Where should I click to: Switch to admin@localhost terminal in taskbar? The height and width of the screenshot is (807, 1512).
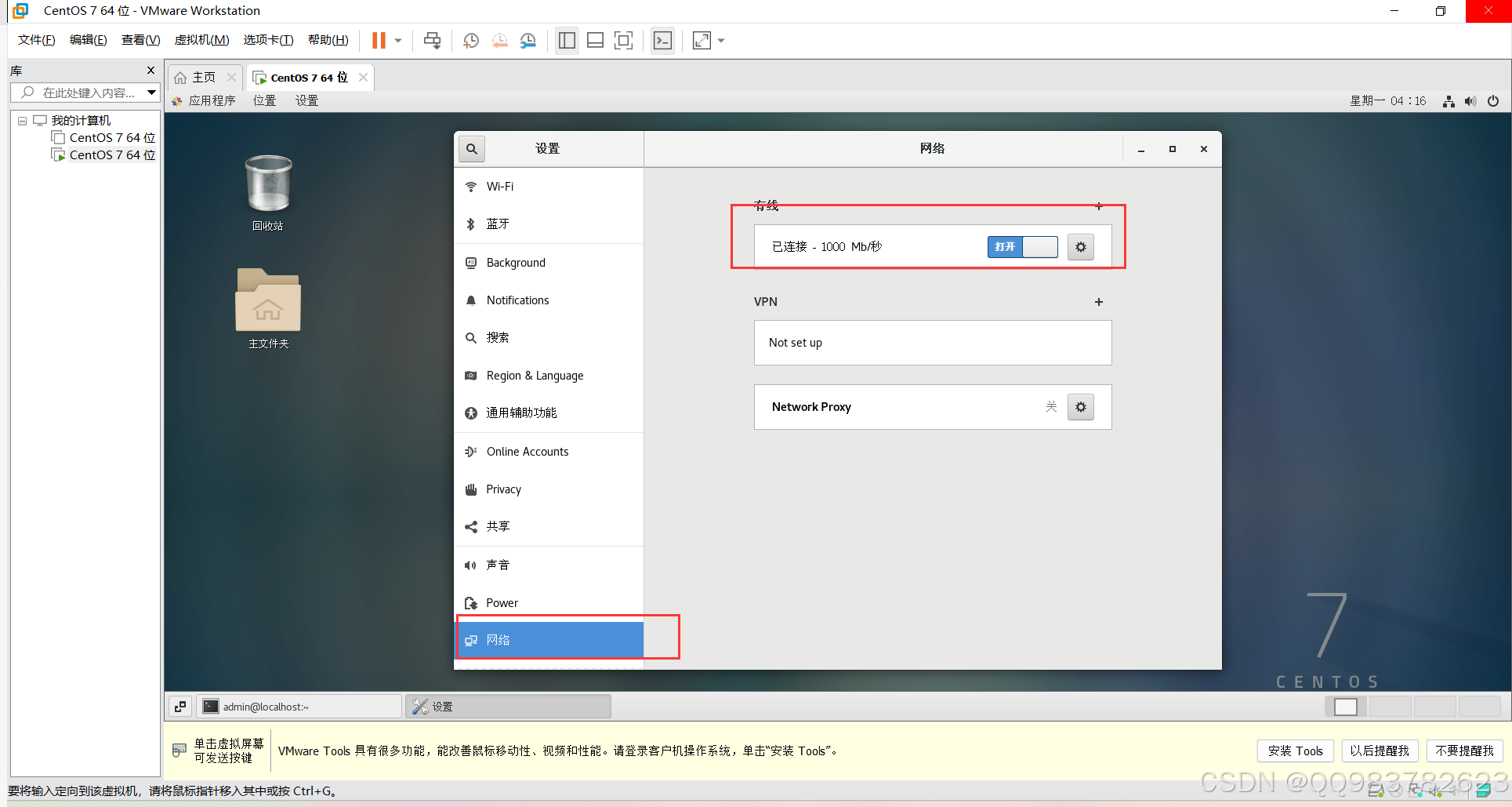click(x=299, y=707)
